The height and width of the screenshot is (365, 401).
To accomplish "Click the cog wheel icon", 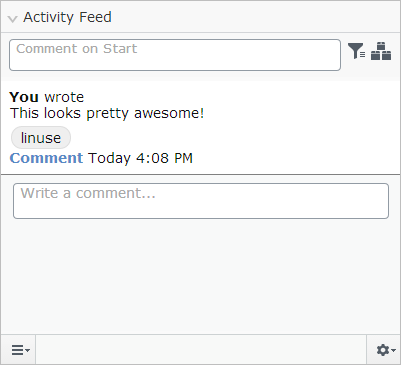I will [383, 350].
